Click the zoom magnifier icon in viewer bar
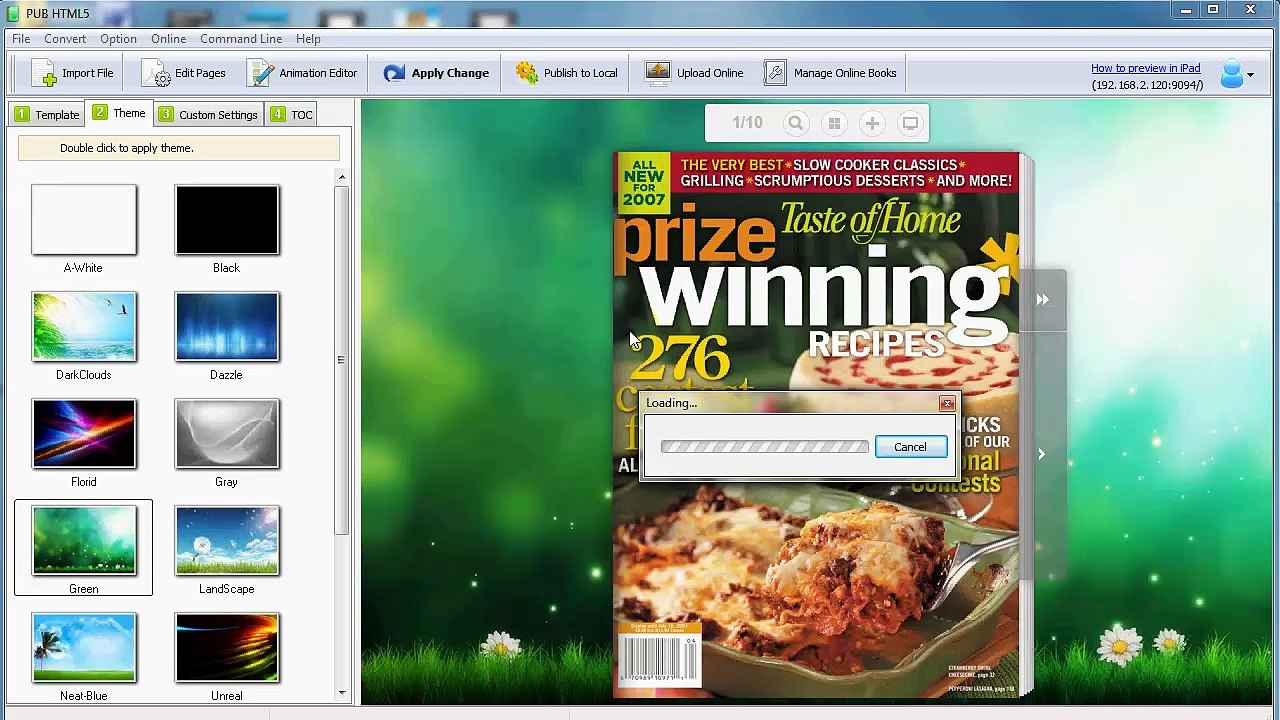 tap(796, 123)
